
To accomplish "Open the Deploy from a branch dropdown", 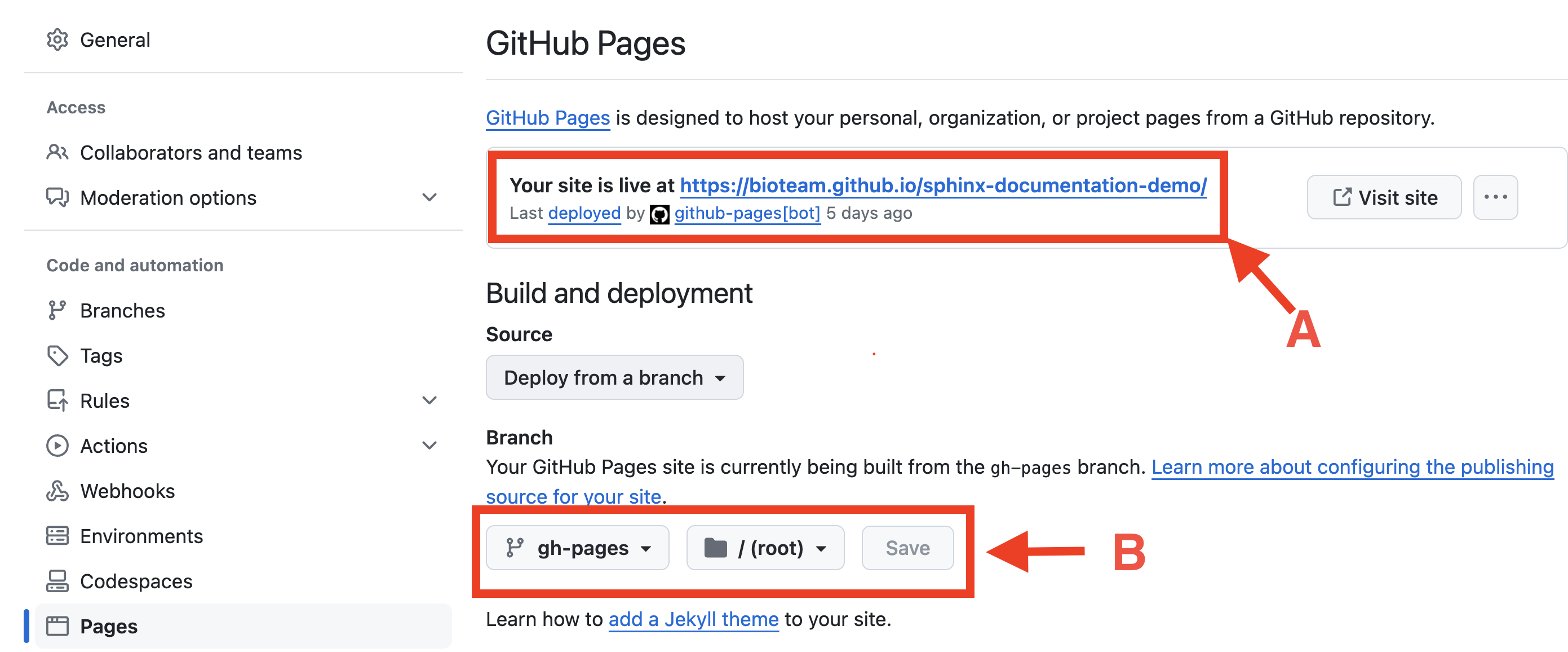I will (614, 377).
